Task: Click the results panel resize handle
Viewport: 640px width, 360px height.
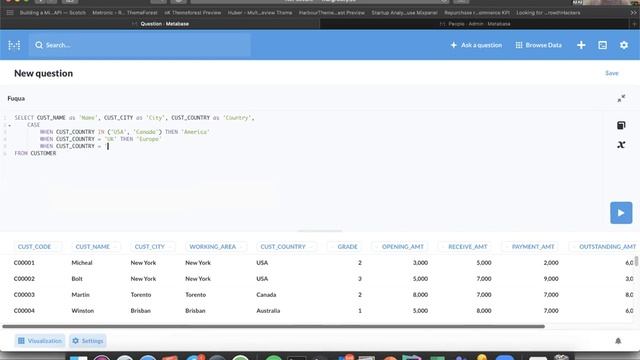Action: pos(320,231)
